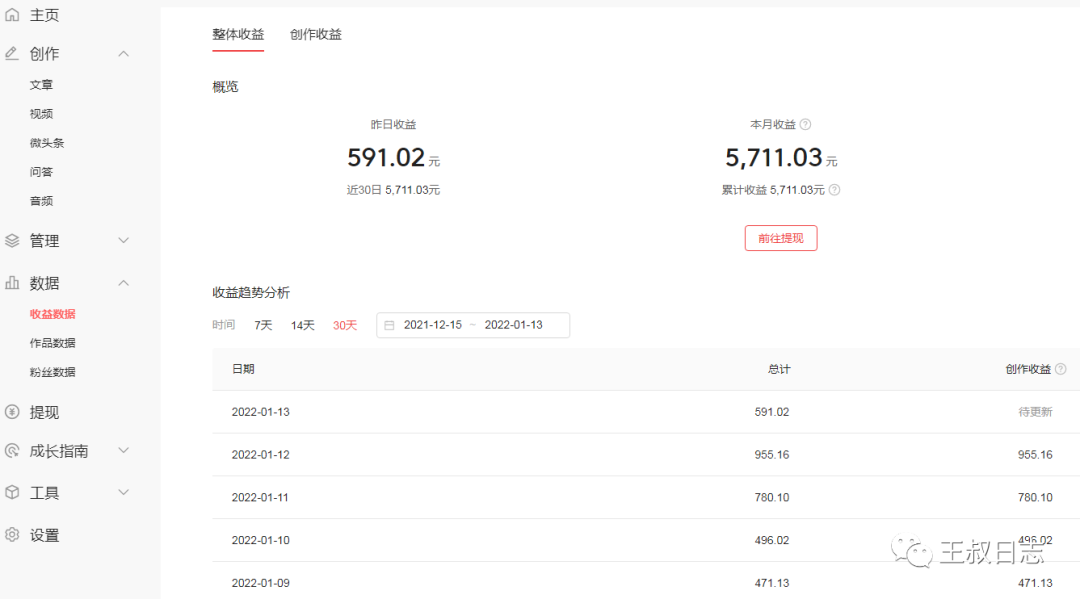1080x599 pixels.
Task: Switch to the 创作收益 tab
Action: tap(315, 34)
